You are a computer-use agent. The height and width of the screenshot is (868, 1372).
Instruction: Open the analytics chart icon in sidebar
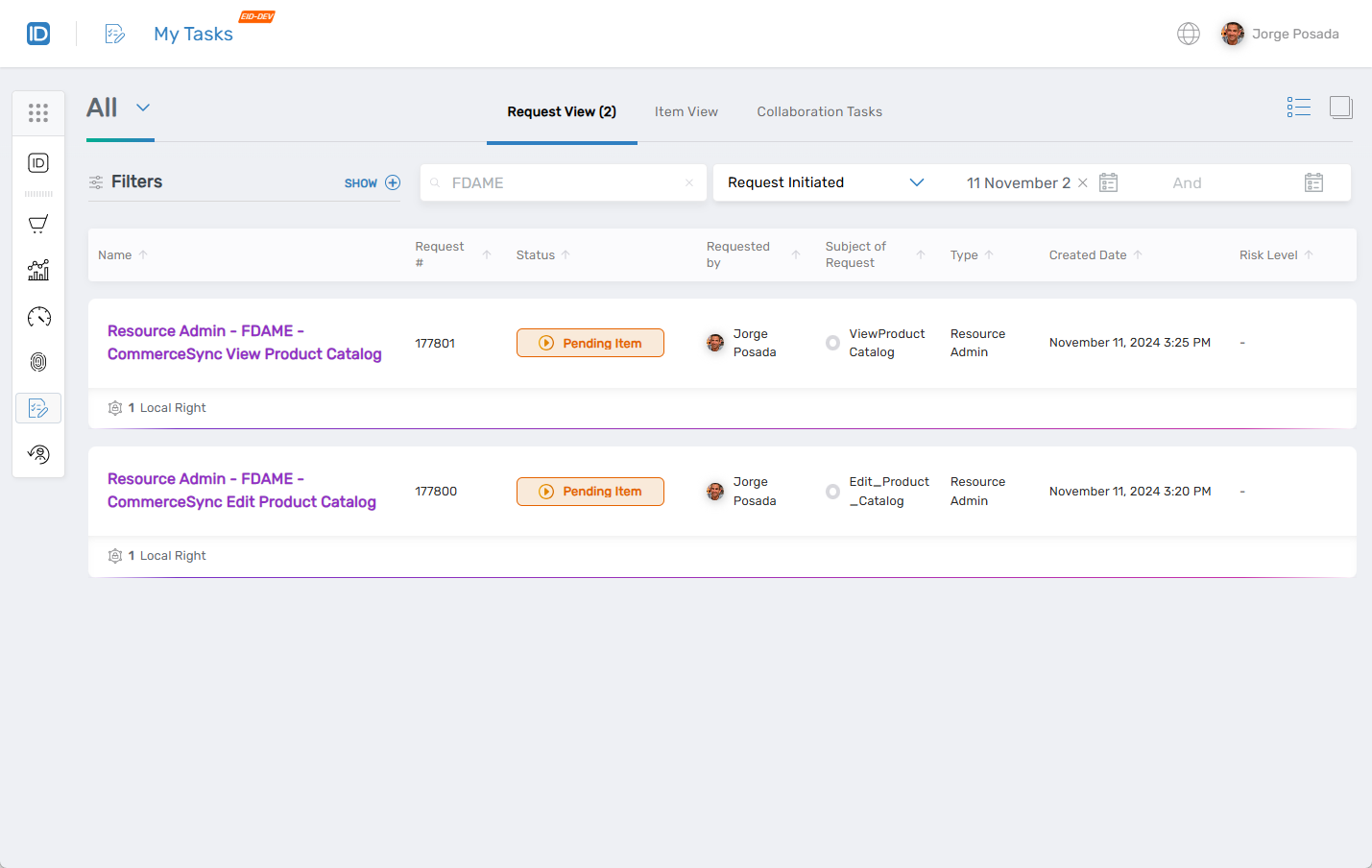[x=38, y=271]
